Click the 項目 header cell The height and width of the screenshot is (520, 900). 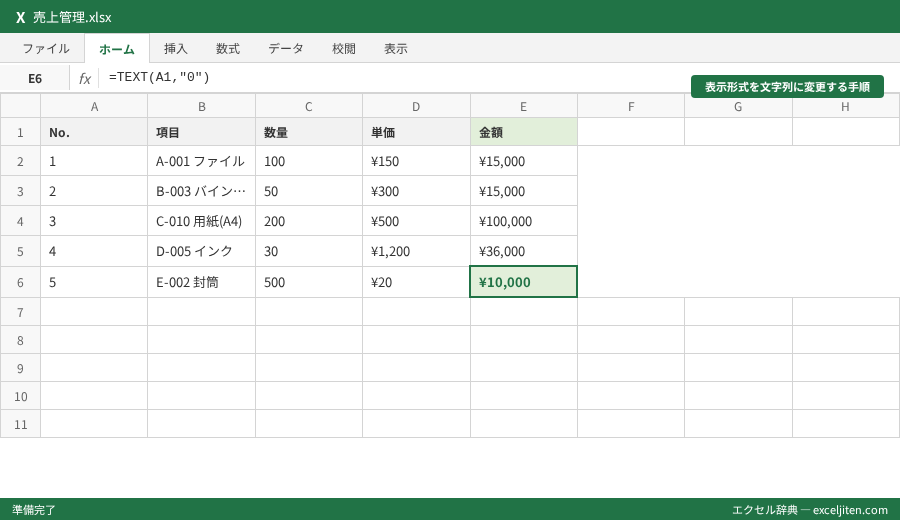(201, 133)
